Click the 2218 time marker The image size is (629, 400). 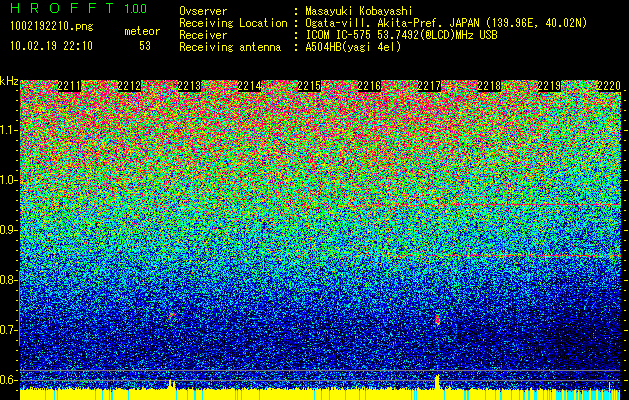click(489, 86)
